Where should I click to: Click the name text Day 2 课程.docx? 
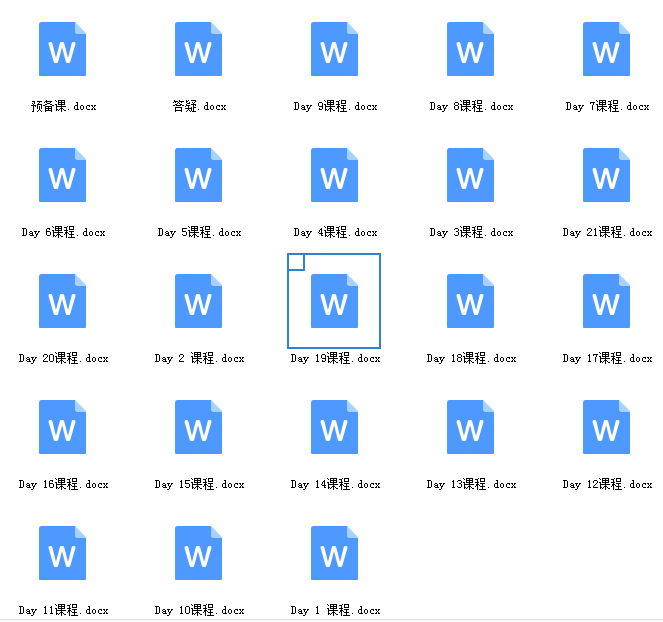tap(200, 358)
